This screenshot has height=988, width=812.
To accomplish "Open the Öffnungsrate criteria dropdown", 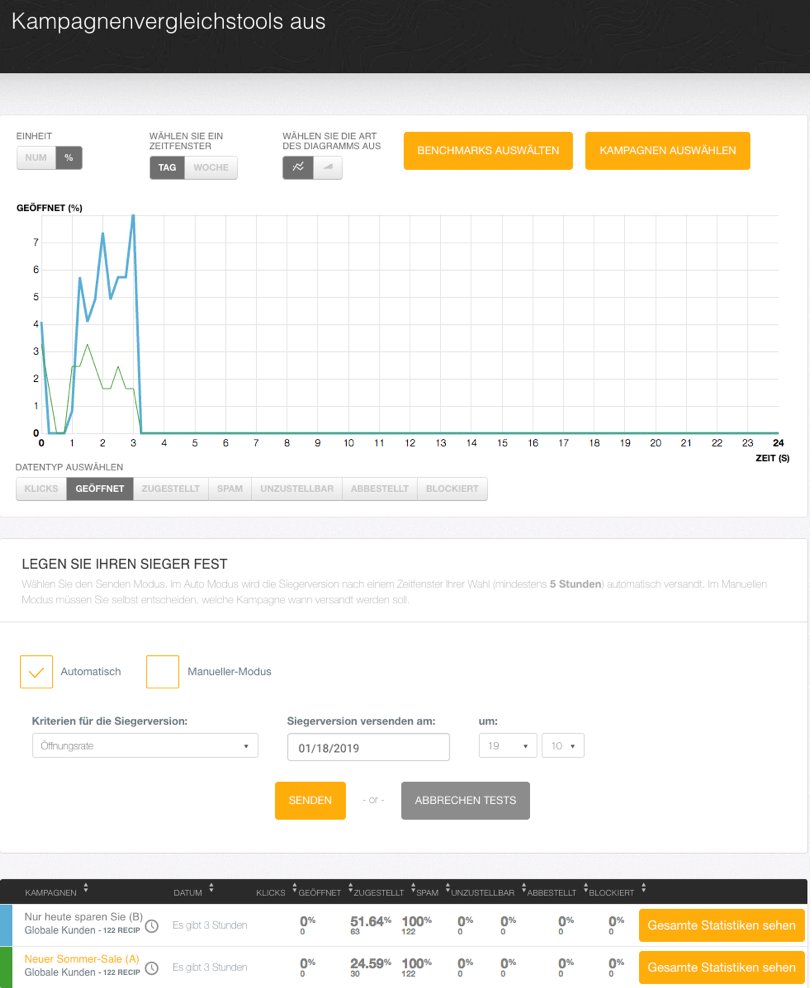I will coord(145,745).
